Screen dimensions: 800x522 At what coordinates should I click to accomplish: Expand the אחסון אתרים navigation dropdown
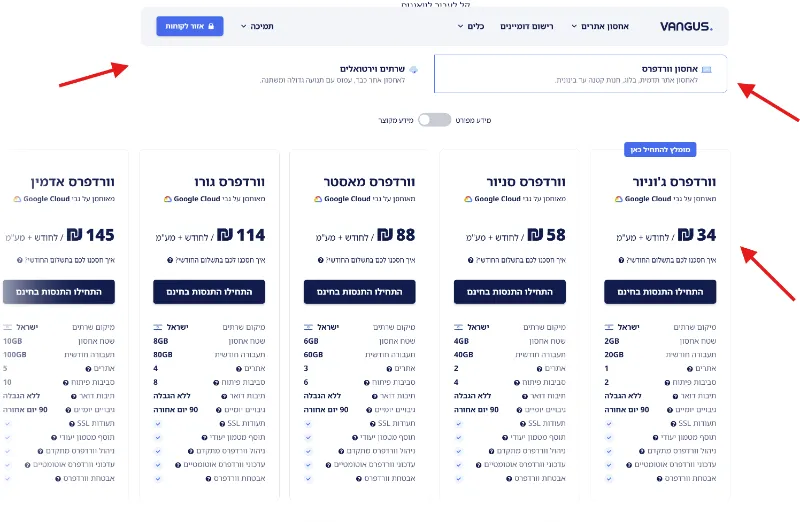tap(600, 26)
